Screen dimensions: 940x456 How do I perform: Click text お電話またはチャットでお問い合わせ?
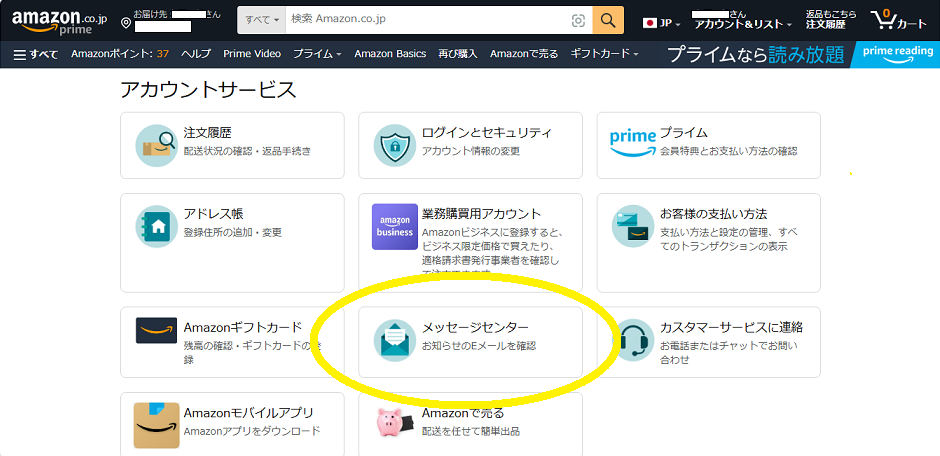click(x=729, y=353)
